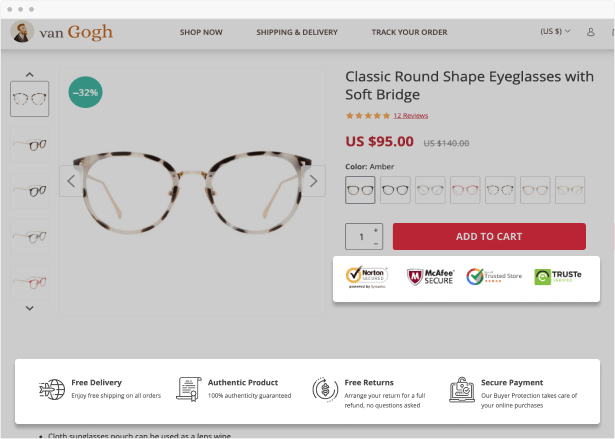
Task: Click the McAfee Secure badge
Action: pyautogui.click(x=430, y=277)
